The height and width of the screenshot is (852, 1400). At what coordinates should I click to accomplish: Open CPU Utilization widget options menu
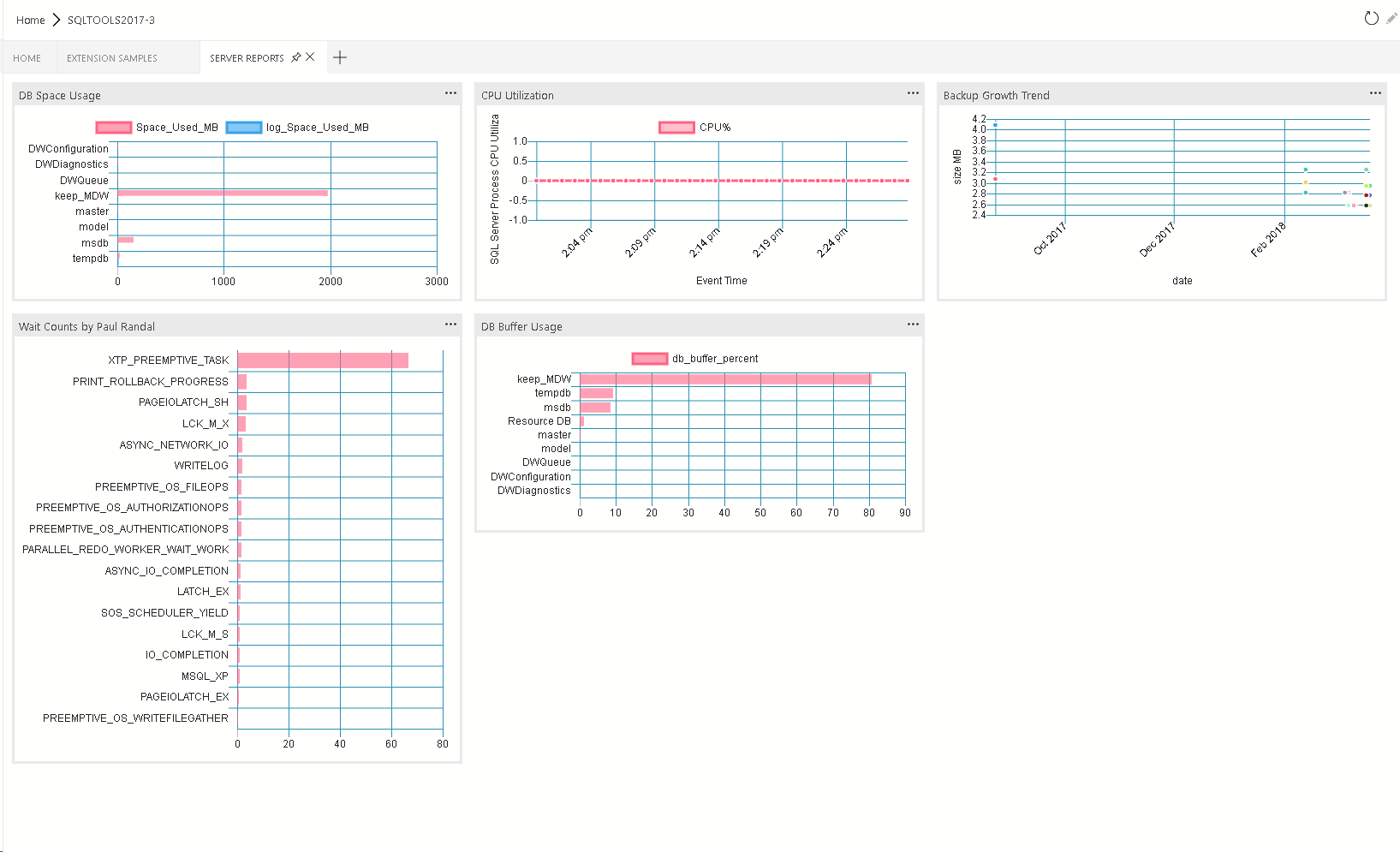pos(913,93)
